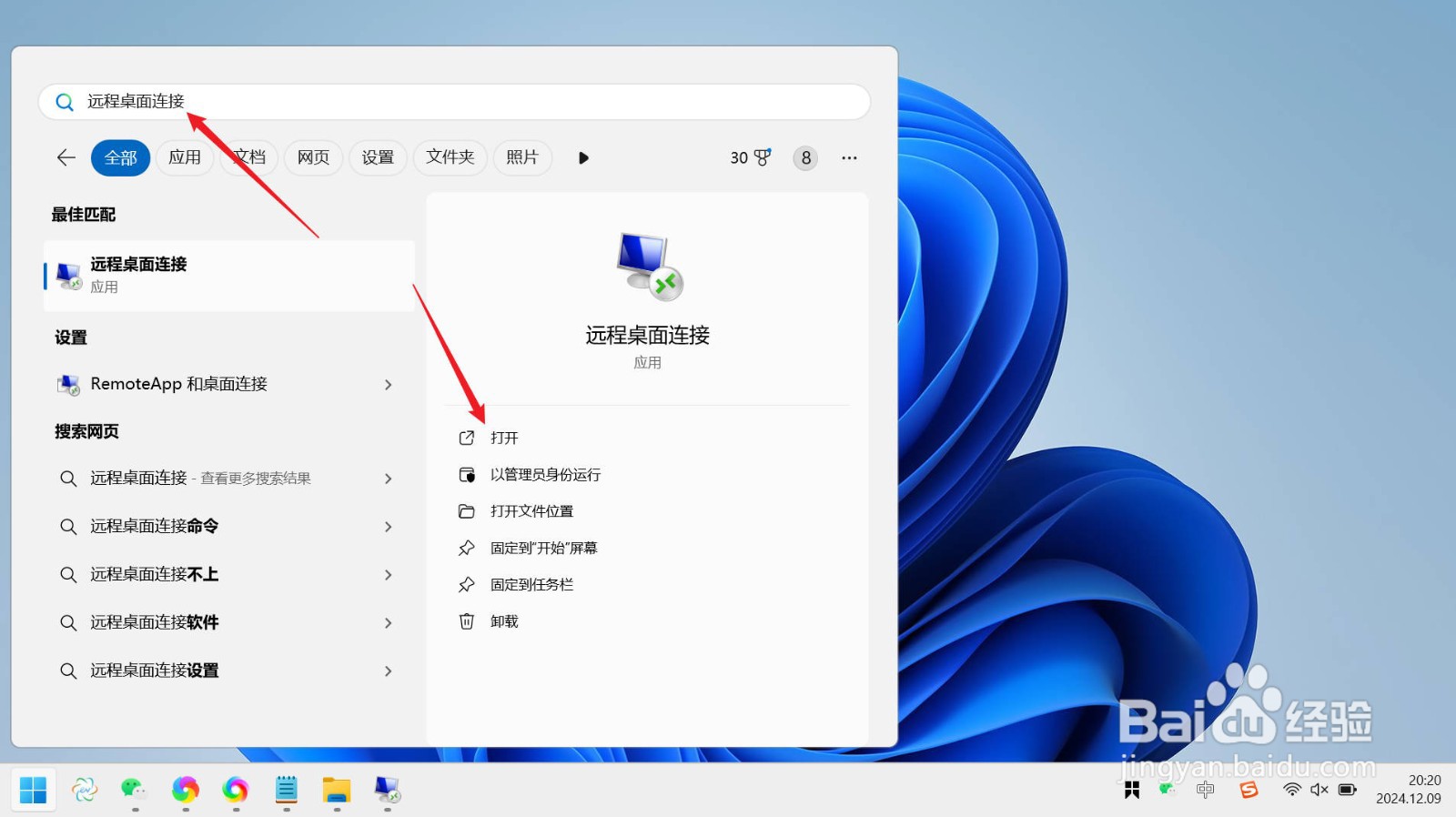
Task: Open RemoteApp 和桌面连接 settings result
Action: [x=229, y=385]
